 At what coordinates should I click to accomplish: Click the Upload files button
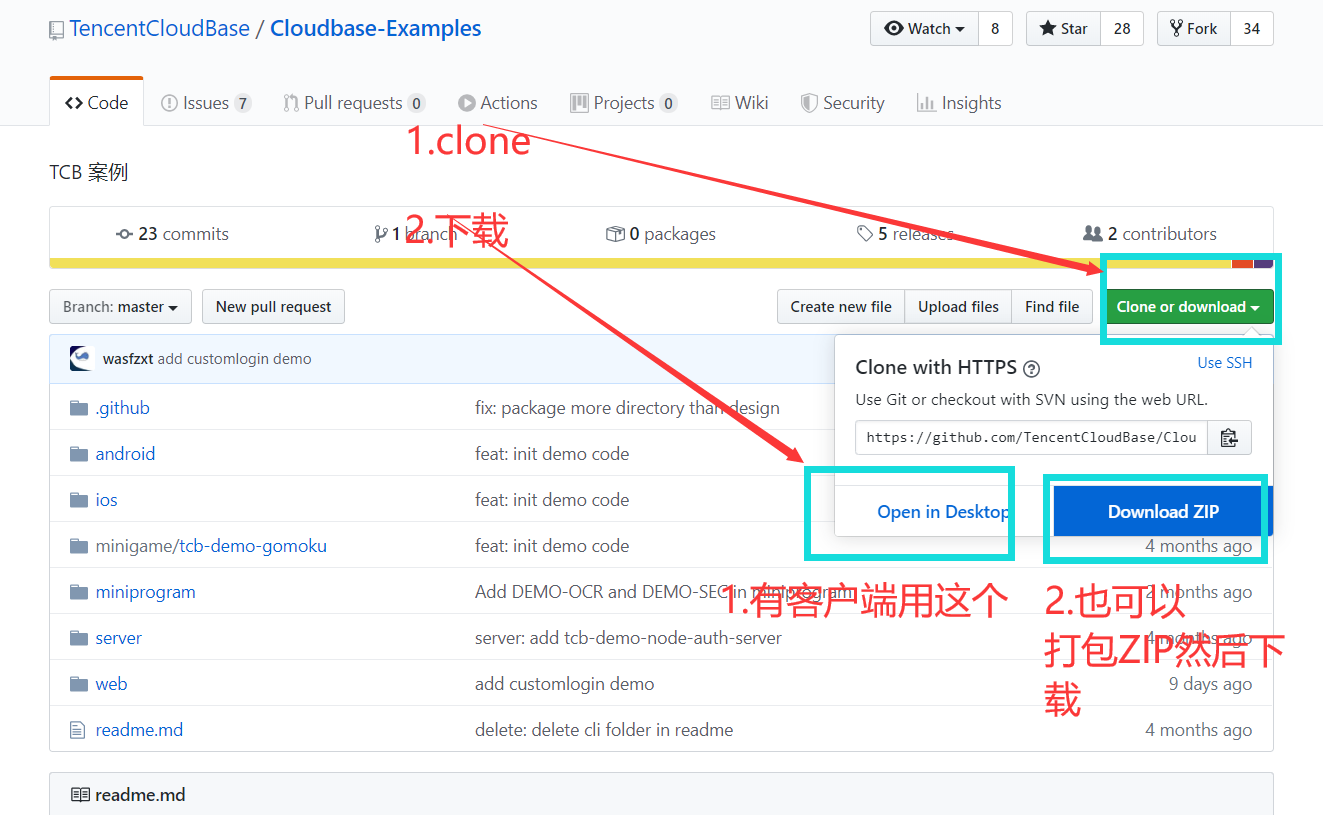click(958, 307)
